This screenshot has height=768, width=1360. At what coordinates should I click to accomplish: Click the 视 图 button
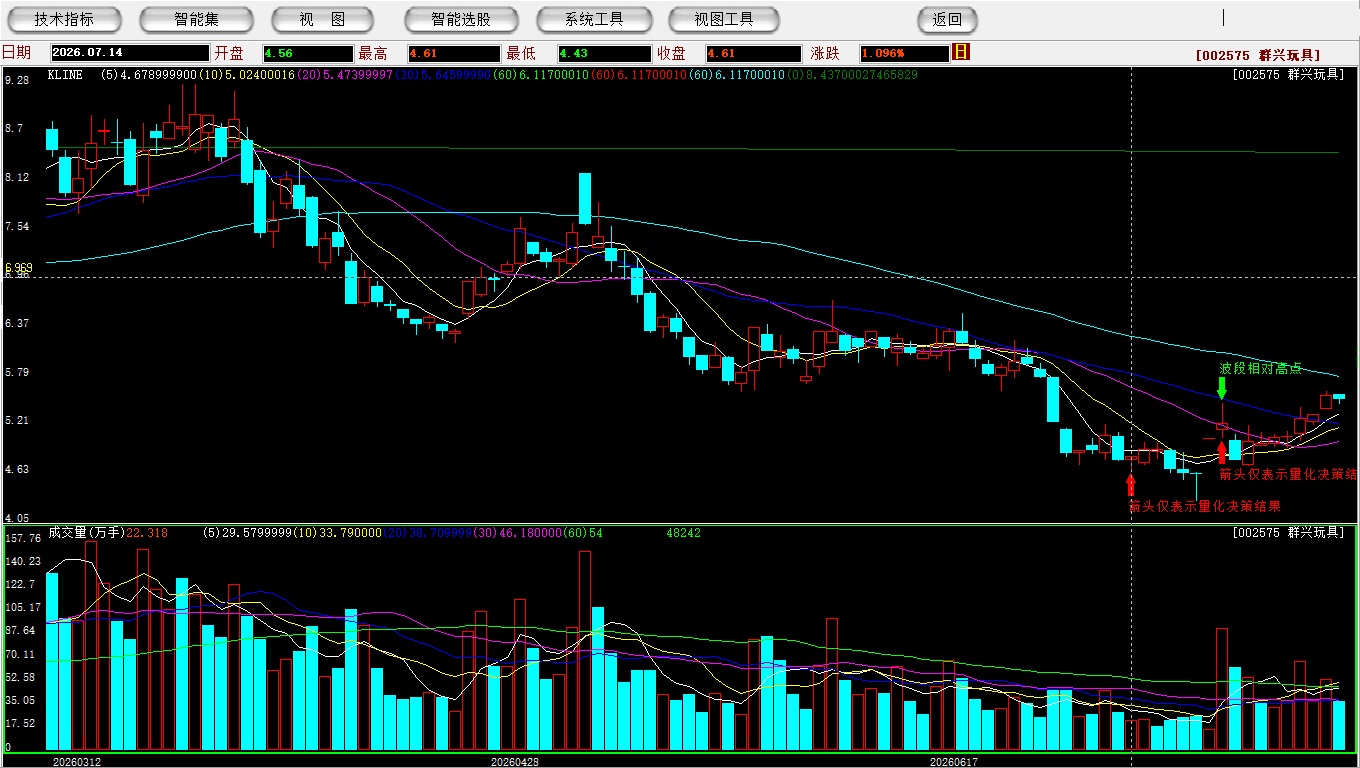(323, 19)
